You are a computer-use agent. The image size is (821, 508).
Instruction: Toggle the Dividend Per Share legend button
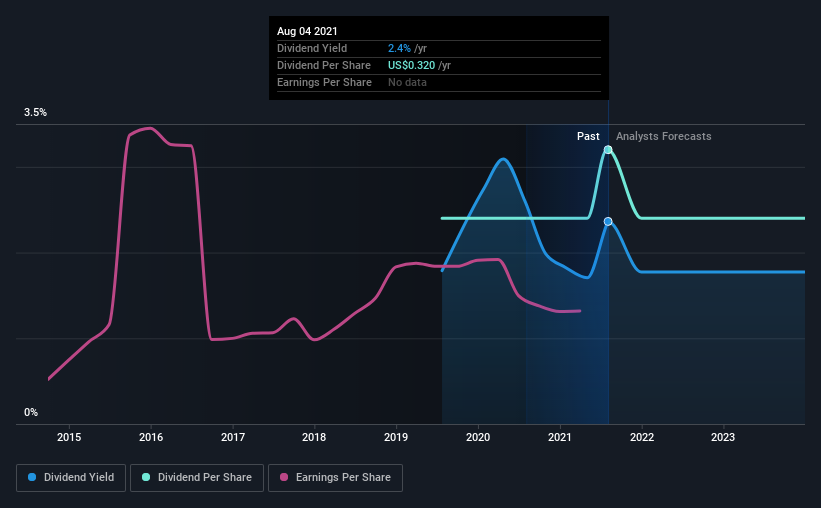(197, 478)
